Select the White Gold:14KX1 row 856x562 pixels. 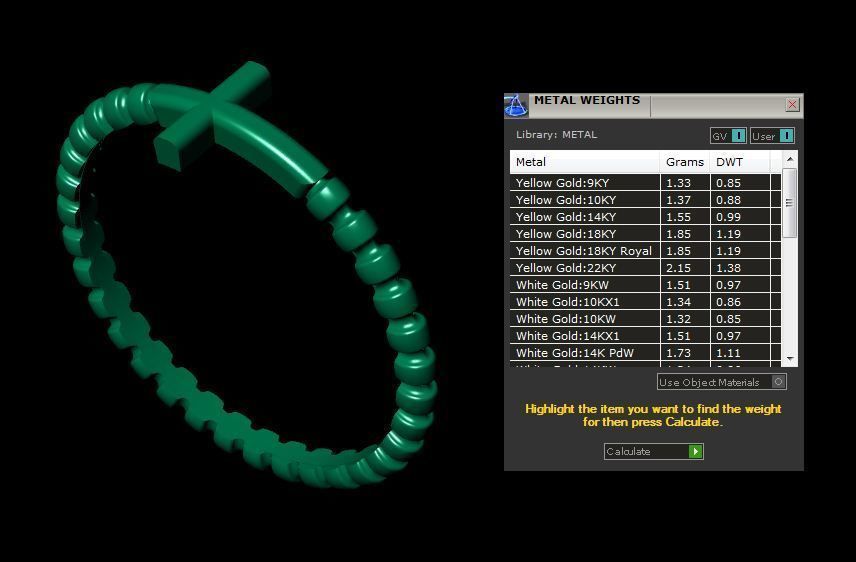pos(646,335)
